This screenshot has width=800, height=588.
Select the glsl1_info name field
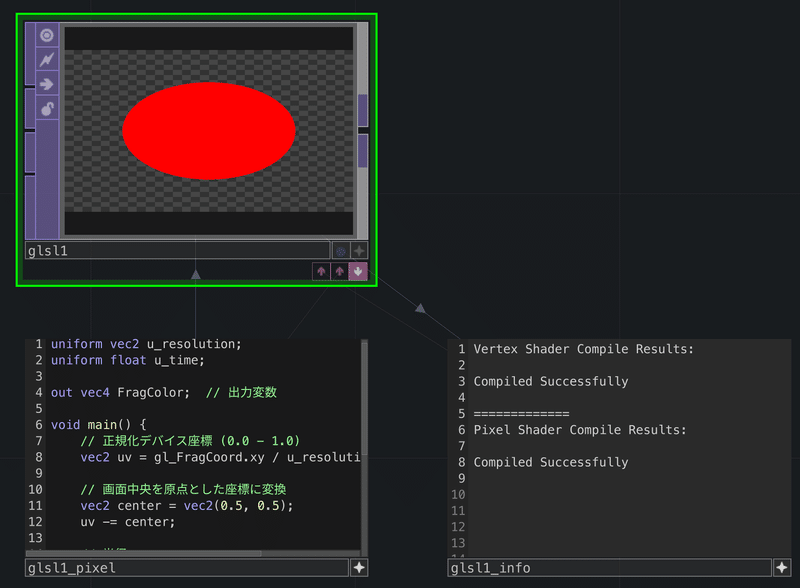609,568
